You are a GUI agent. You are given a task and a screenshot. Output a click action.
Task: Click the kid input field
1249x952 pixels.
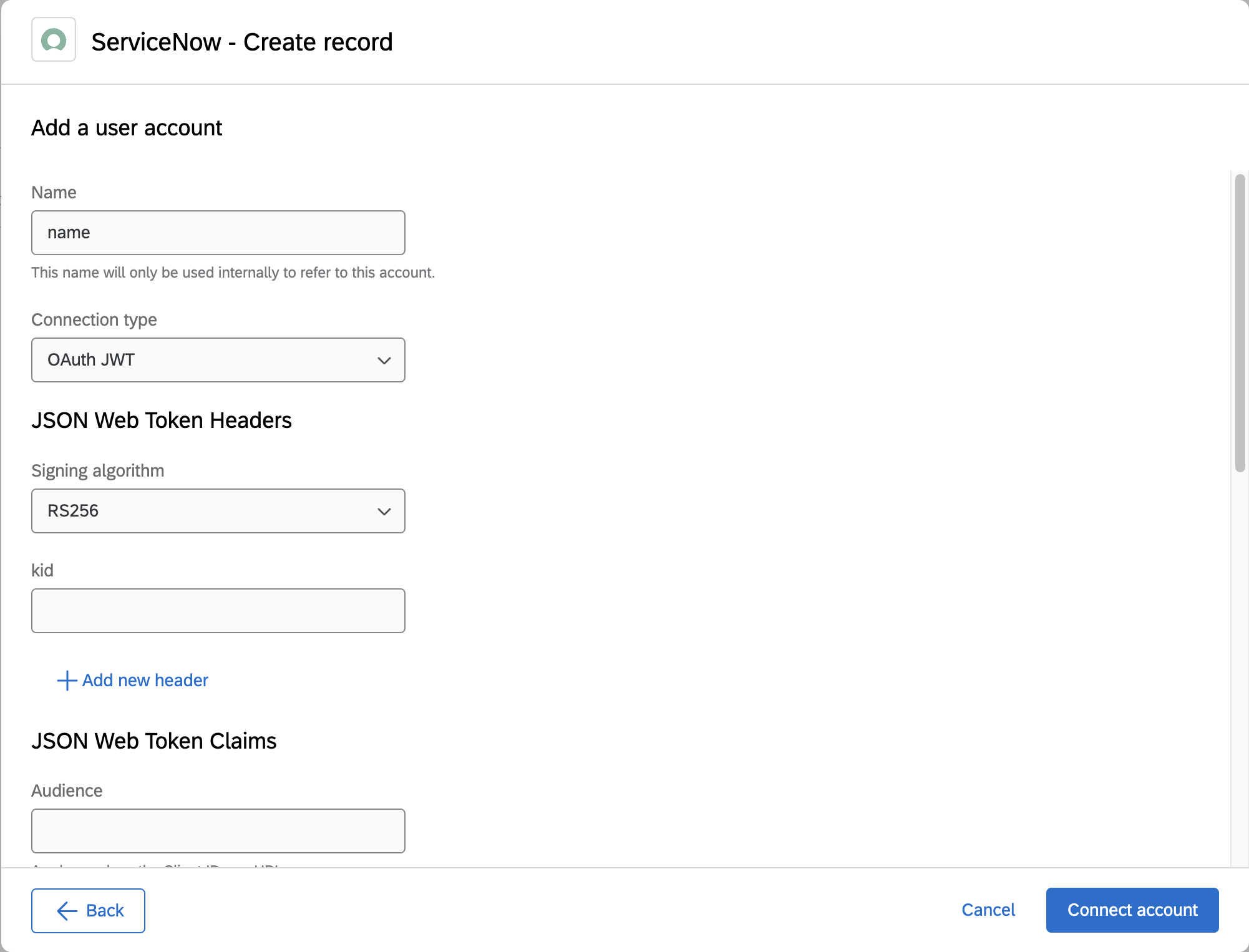point(218,611)
